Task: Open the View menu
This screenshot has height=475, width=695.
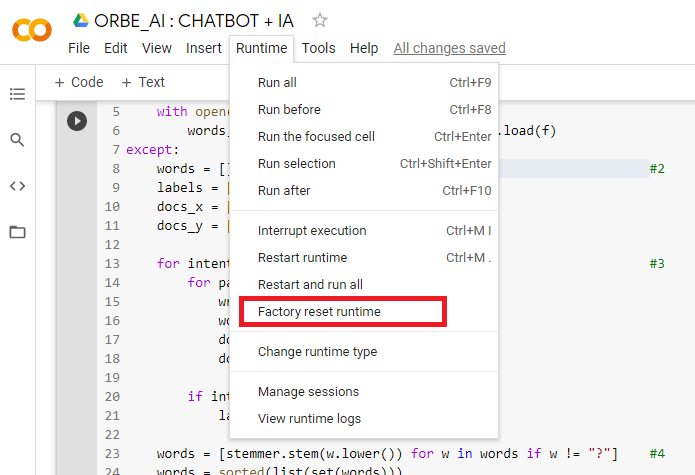Action: (x=156, y=48)
